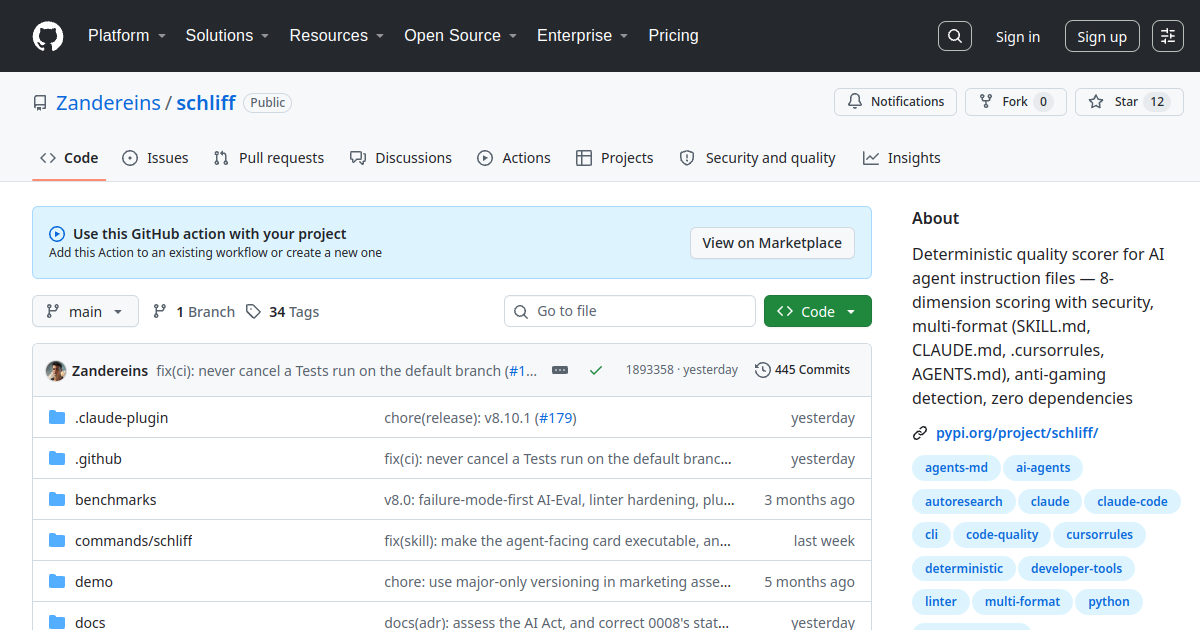View the 34 Tags link
This screenshot has height=630, width=1200.
283,311
